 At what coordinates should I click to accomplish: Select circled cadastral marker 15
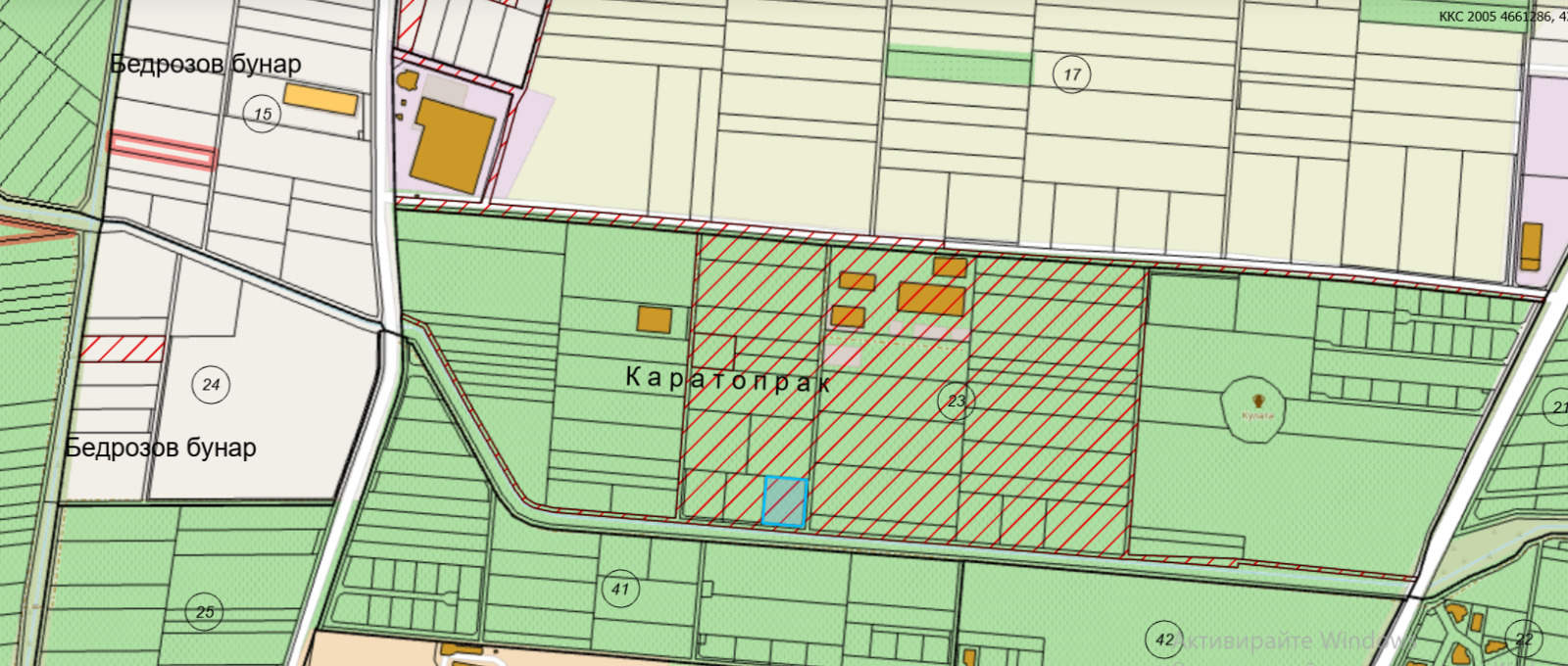263,114
